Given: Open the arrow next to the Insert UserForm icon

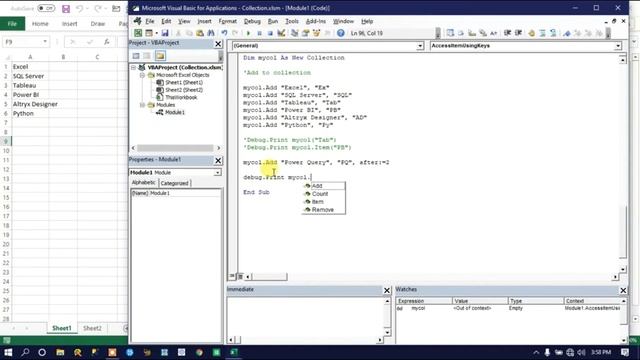Looking at the screenshot, I should pyautogui.click(x=156, y=33).
